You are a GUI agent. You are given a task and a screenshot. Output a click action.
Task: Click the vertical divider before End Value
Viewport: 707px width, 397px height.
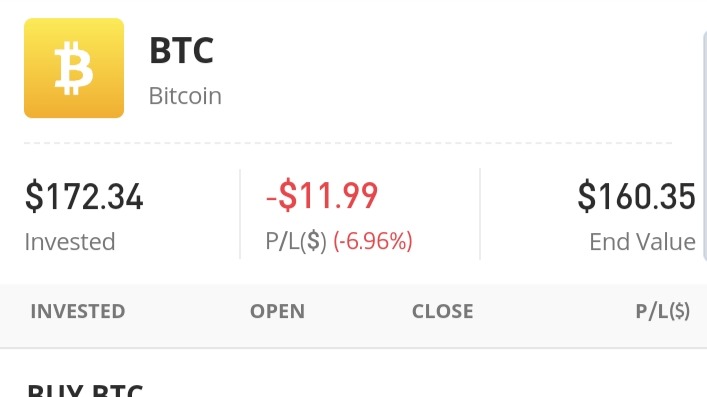click(480, 214)
